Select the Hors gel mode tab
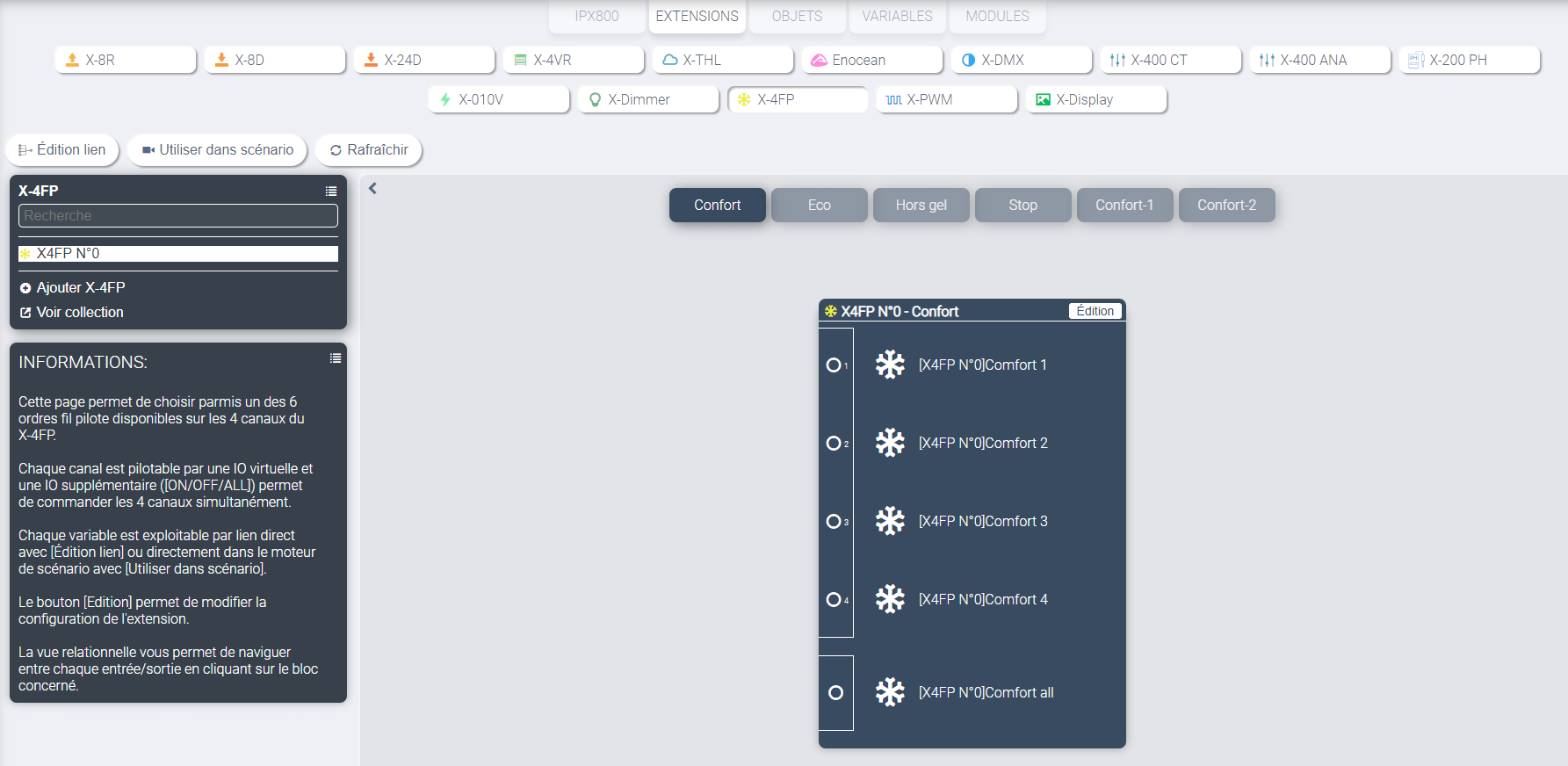 tap(921, 205)
